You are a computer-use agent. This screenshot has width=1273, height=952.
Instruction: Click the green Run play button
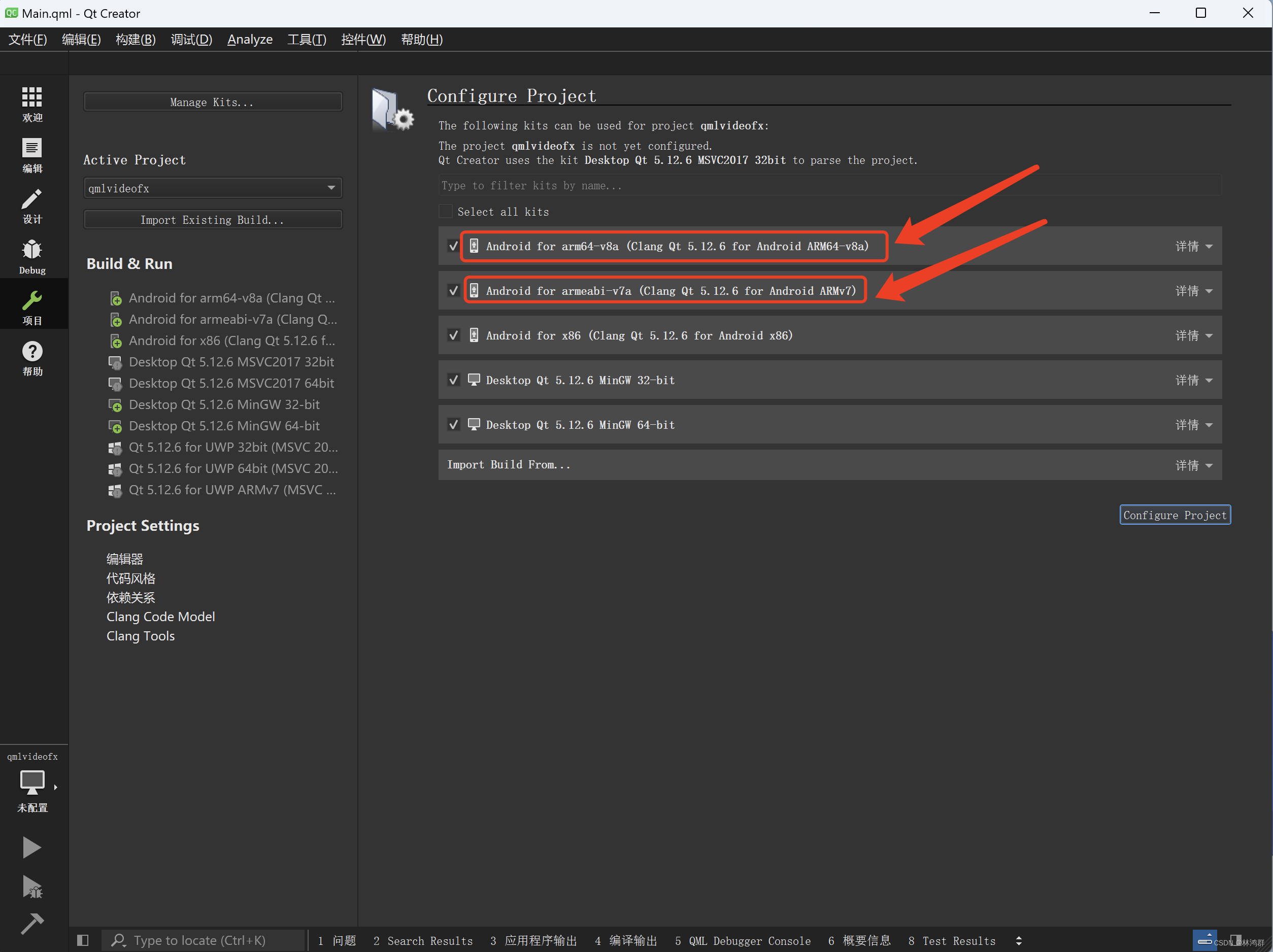click(31, 847)
